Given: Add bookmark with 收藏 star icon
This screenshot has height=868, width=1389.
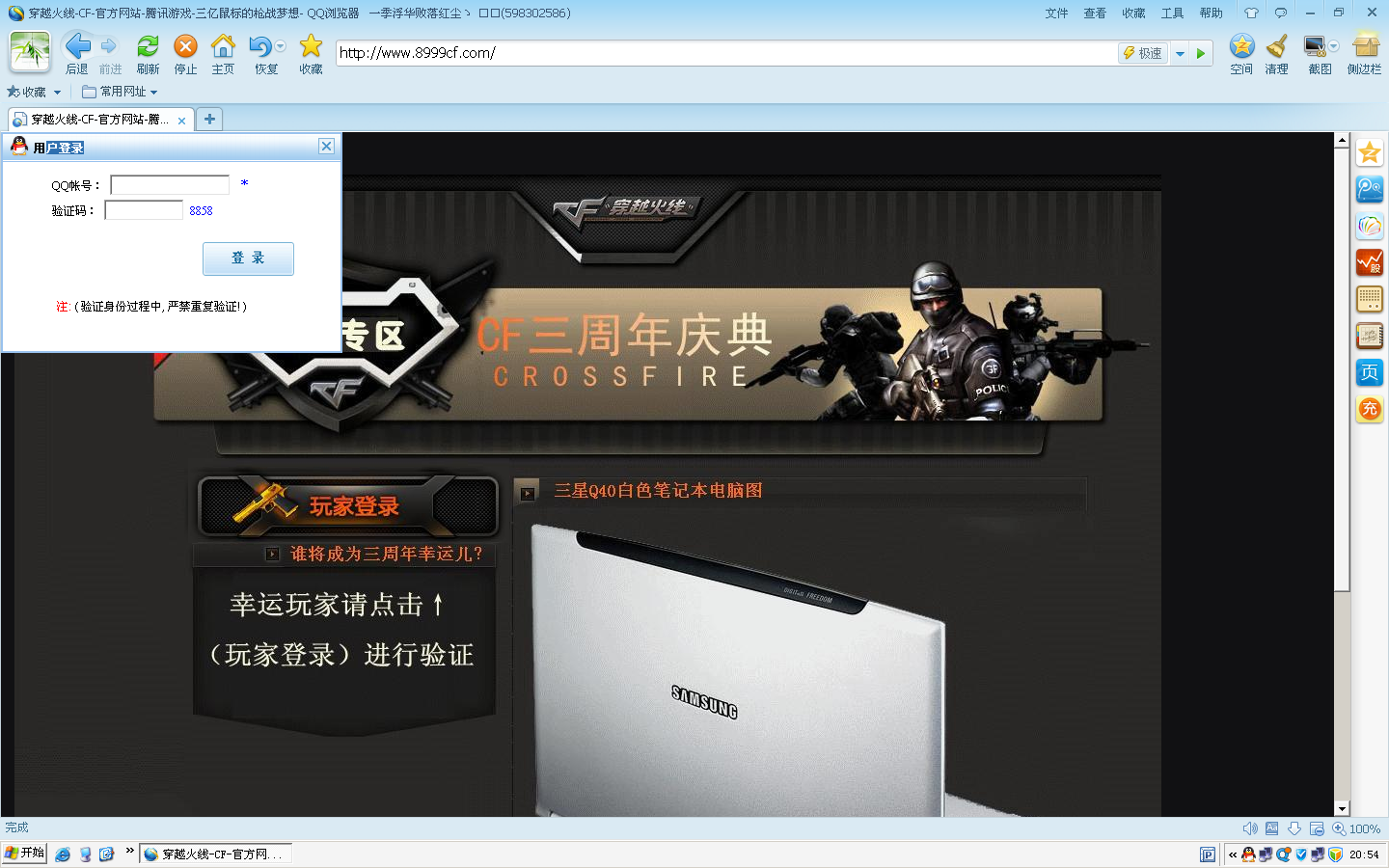Looking at the screenshot, I should coord(311,45).
